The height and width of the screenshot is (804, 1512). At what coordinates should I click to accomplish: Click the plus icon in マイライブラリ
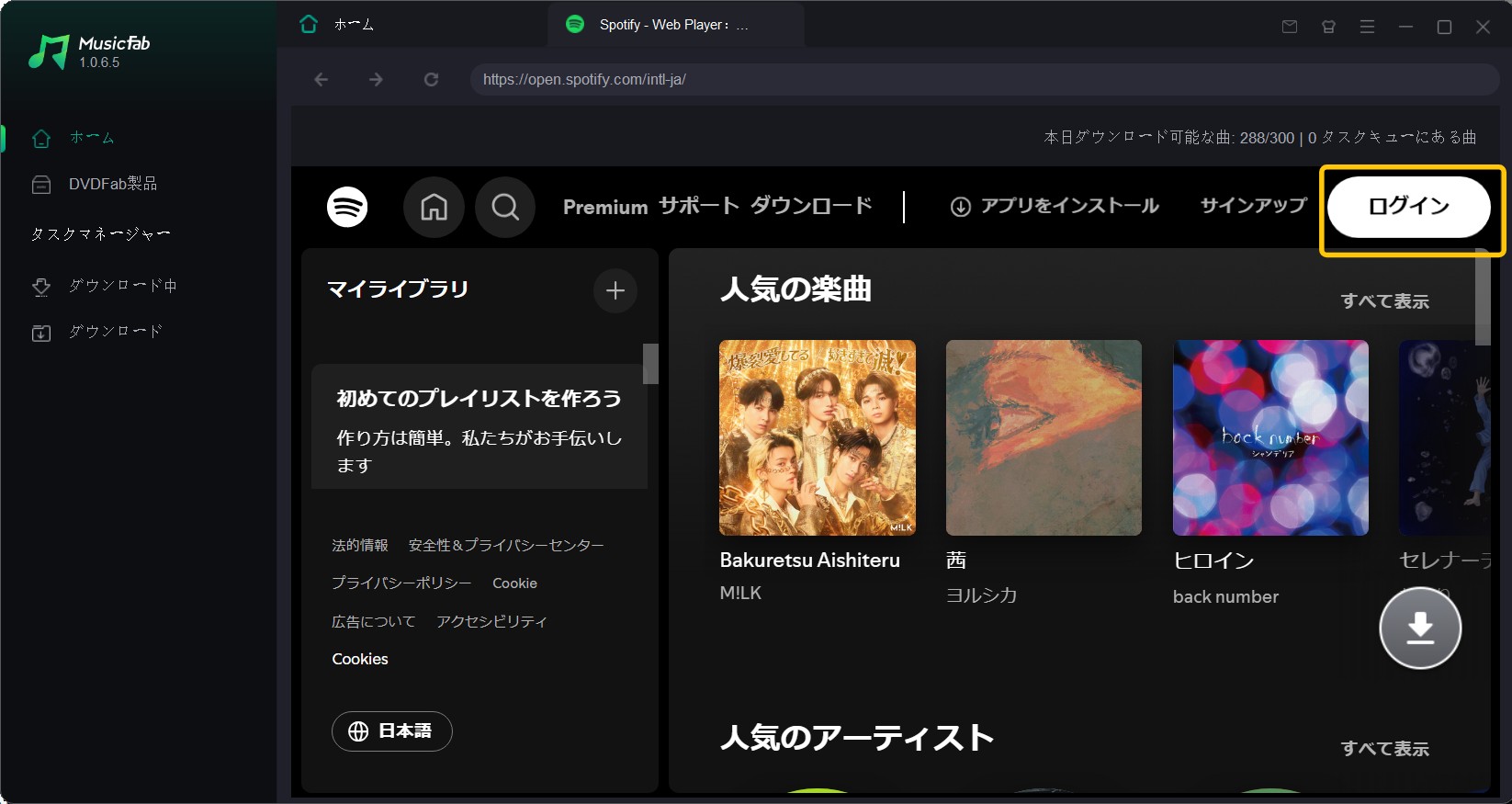(615, 291)
